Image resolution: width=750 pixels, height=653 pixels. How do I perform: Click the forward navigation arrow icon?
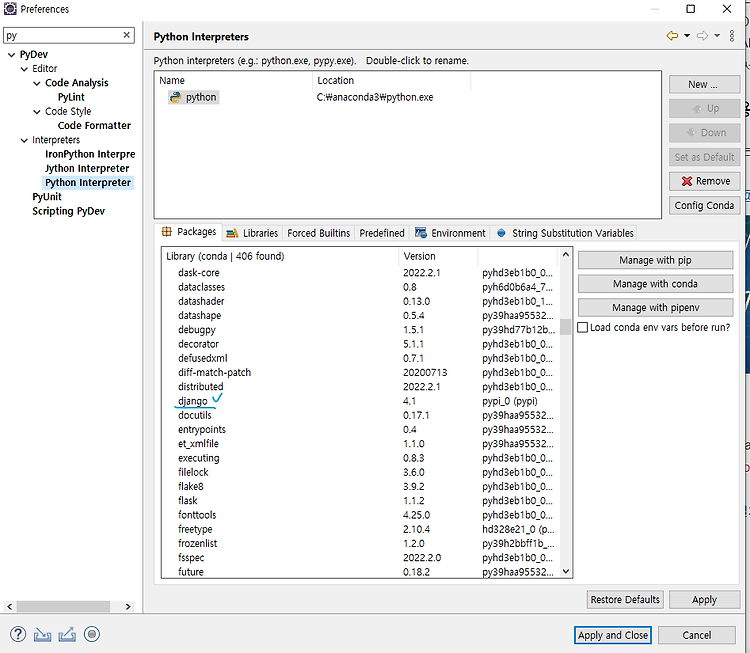click(702, 36)
